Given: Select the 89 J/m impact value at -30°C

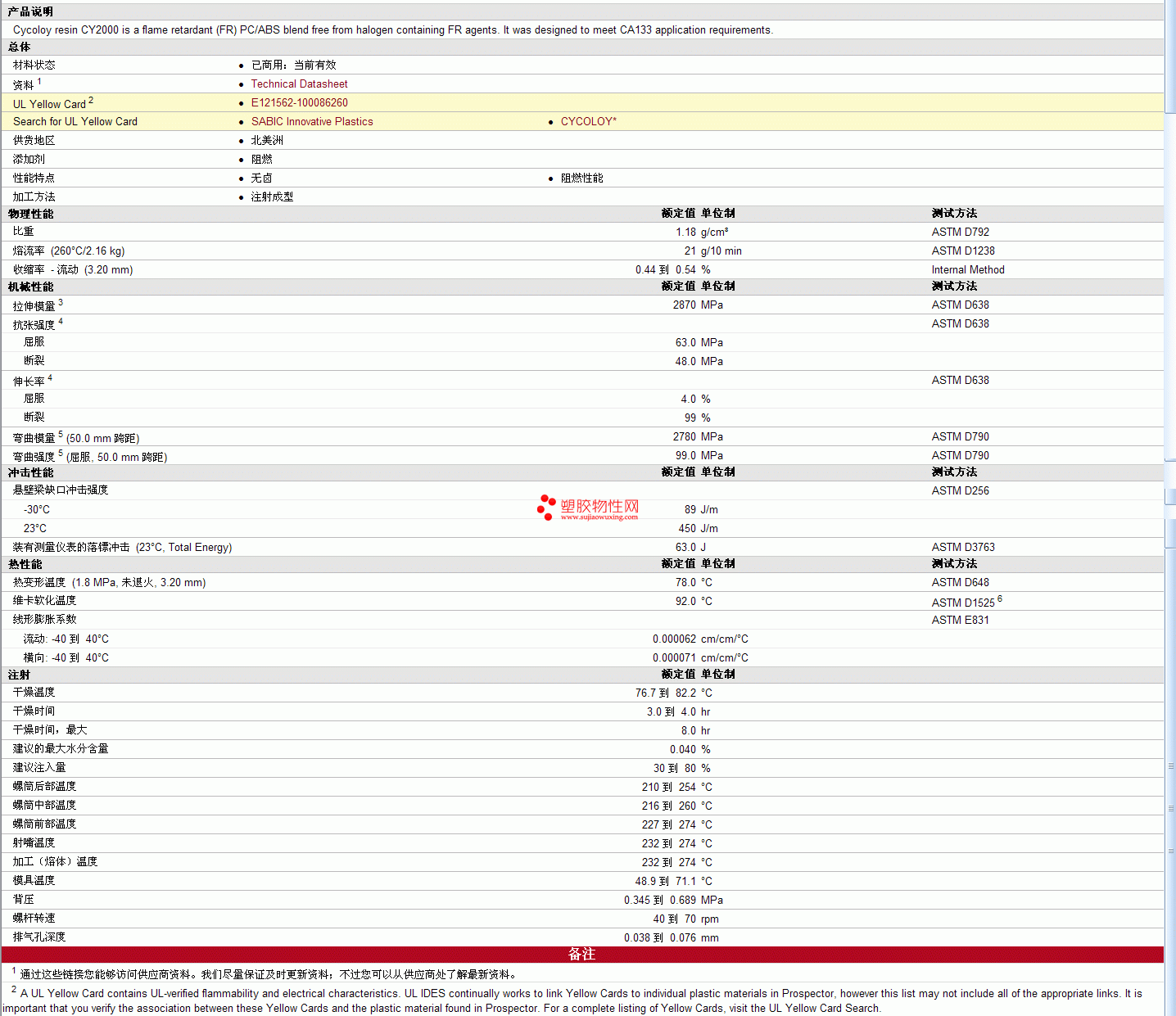Looking at the screenshot, I should click(701, 509).
